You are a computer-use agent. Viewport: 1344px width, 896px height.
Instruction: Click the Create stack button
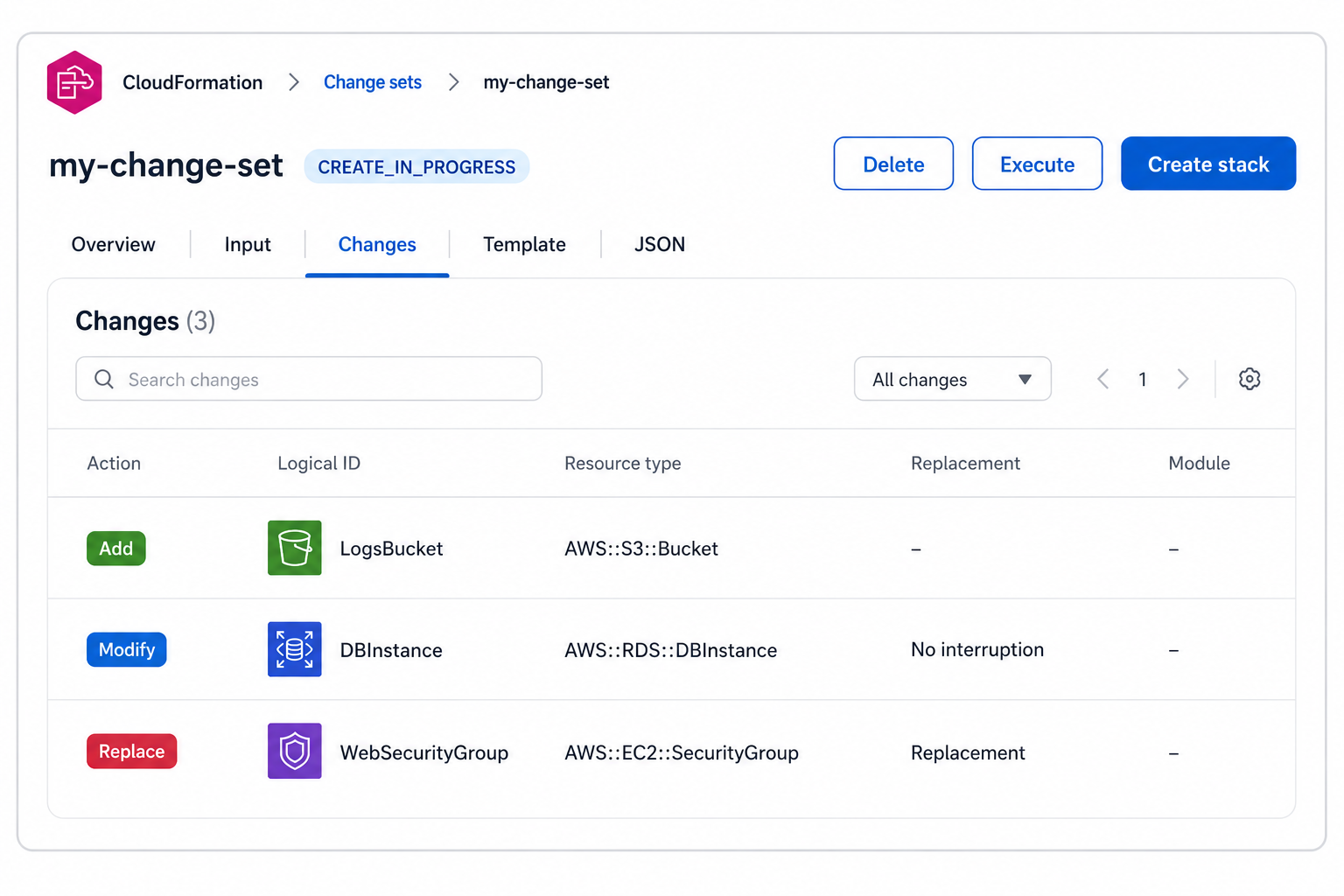pyautogui.click(x=1208, y=164)
